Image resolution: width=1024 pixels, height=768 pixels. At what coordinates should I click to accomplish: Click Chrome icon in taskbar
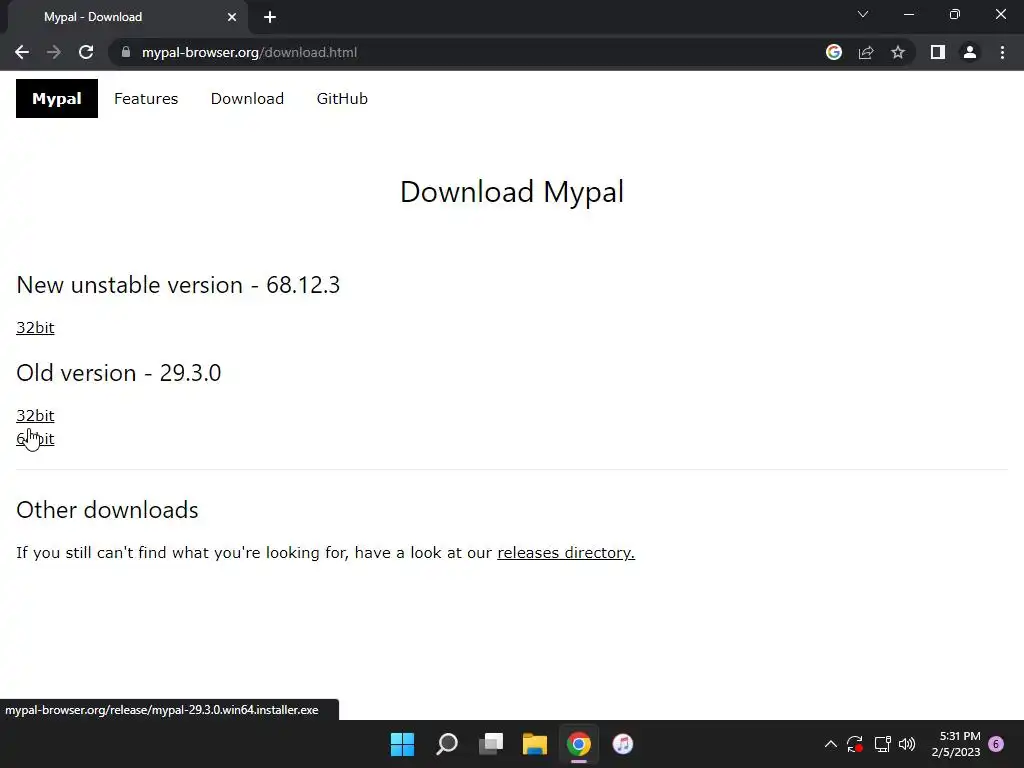[x=579, y=744]
